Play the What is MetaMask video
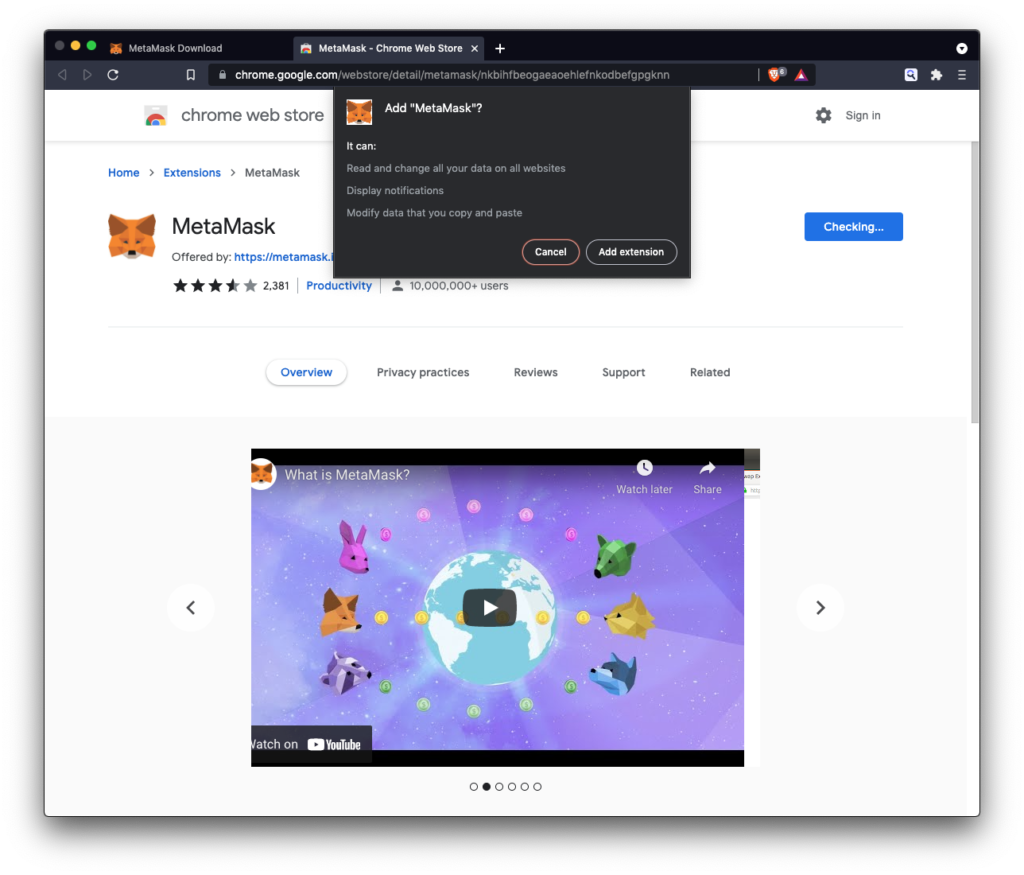This screenshot has height=875, width=1024. point(490,608)
